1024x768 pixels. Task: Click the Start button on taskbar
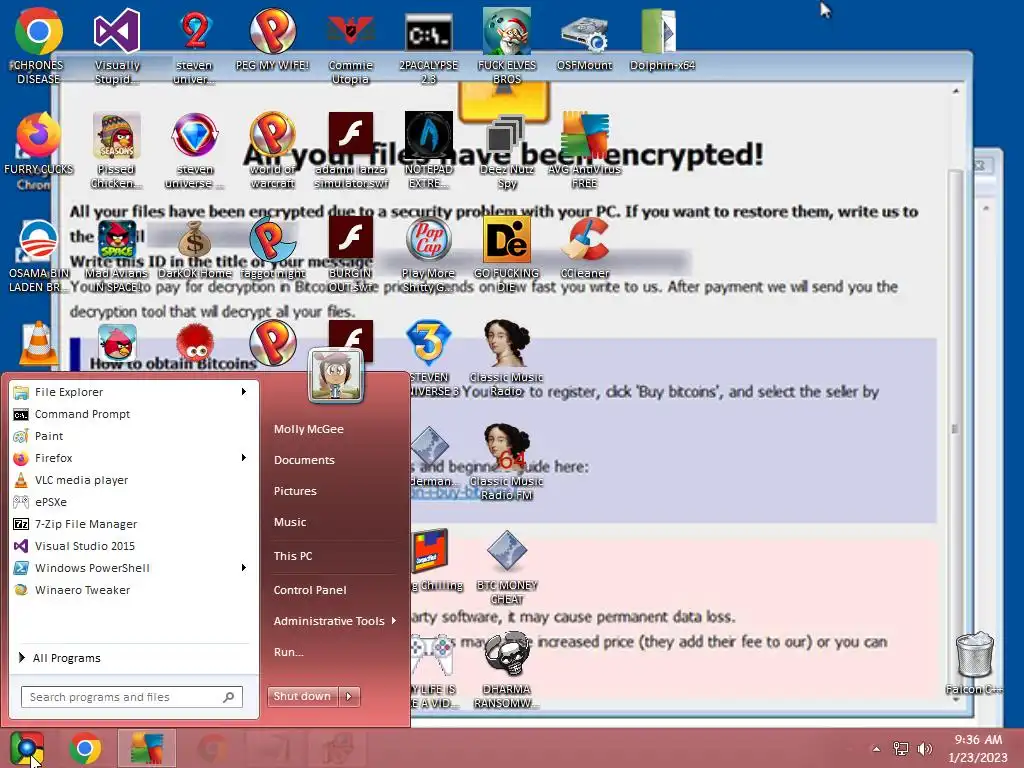pos(27,748)
